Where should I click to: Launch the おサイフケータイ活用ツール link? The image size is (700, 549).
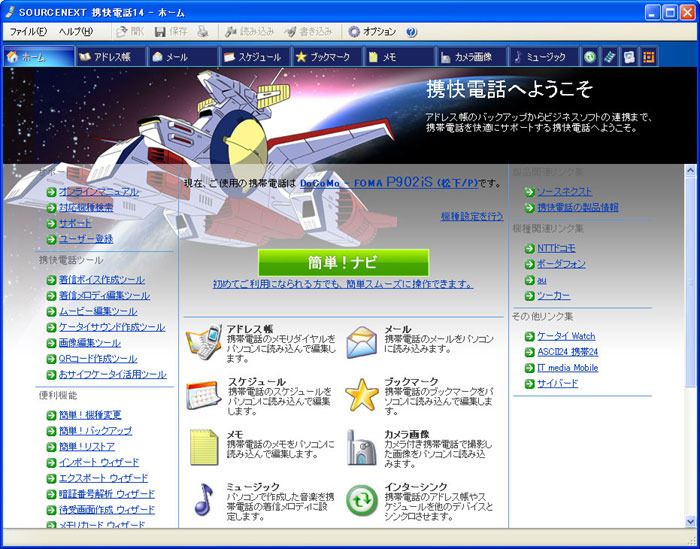coord(112,374)
